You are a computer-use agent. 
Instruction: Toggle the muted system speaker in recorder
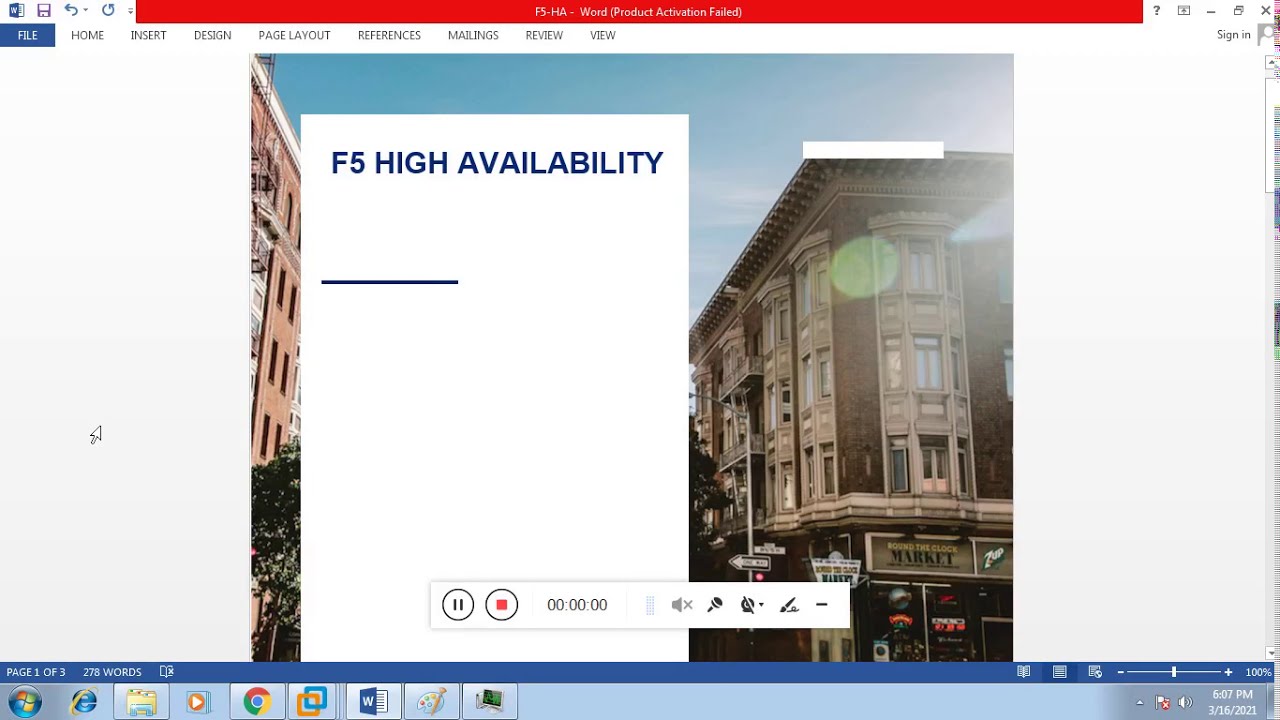[682, 605]
